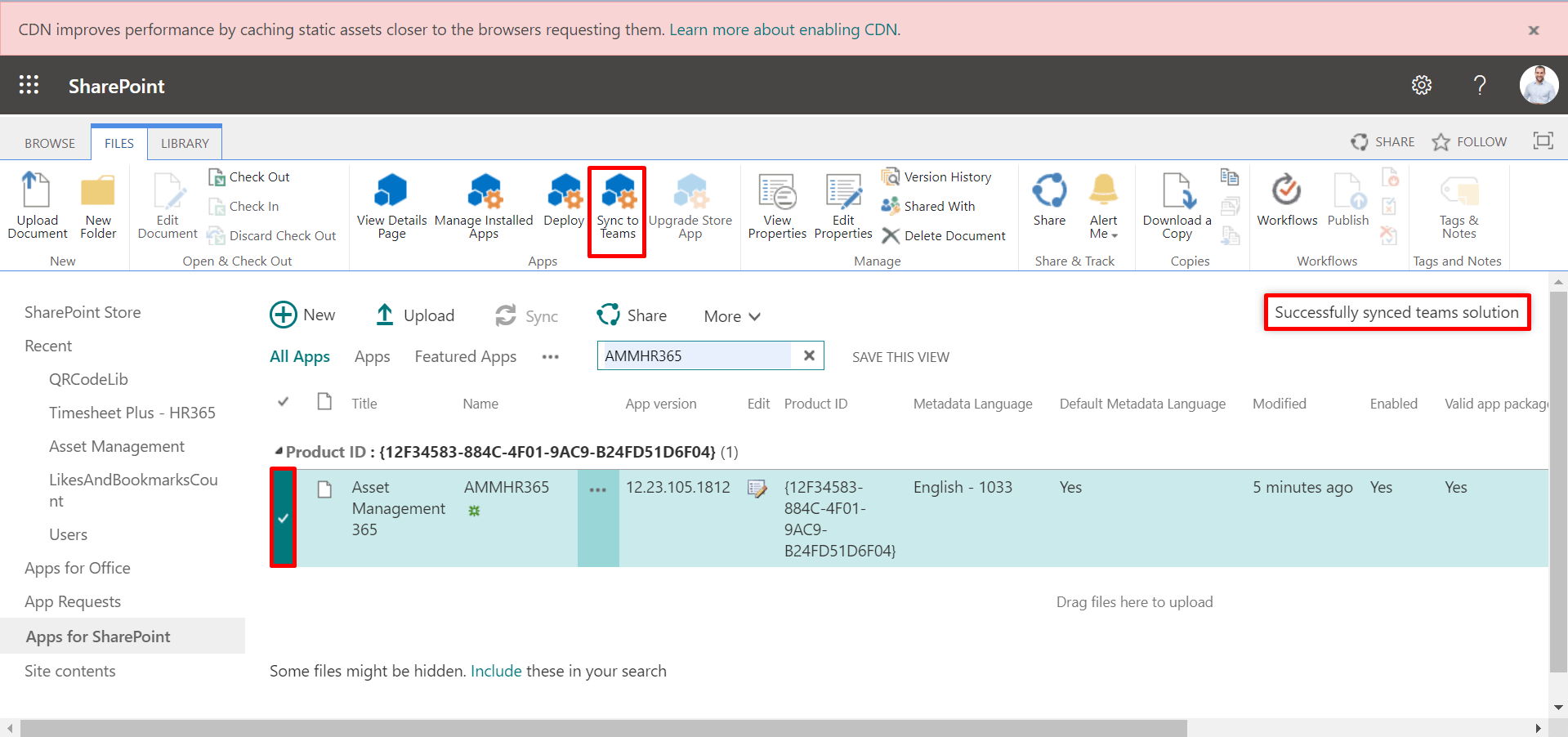The image size is (1568, 737).
Task: Open View Properties in the ribbon
Action: point(777,205)
